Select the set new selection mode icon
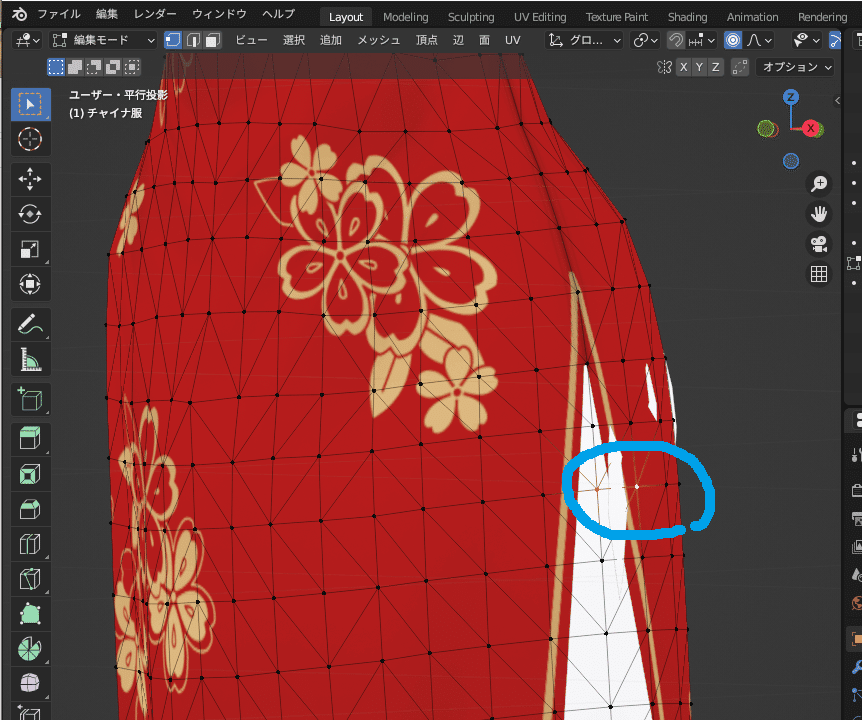The width and height of the screenshot is (862, 720). (x=56, y=67)
